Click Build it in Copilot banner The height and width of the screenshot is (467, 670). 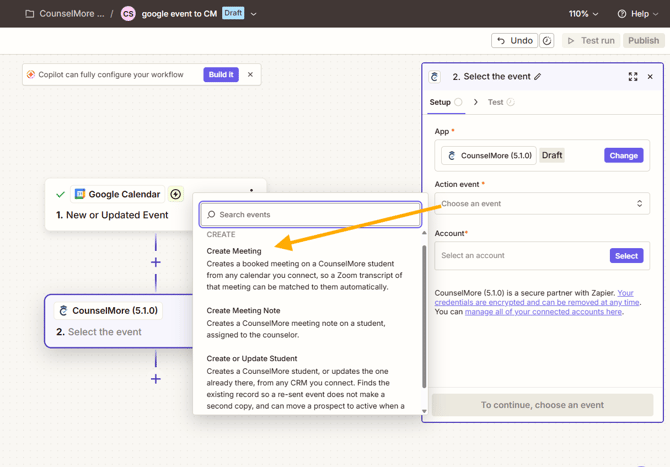click(x=221, y=74)
